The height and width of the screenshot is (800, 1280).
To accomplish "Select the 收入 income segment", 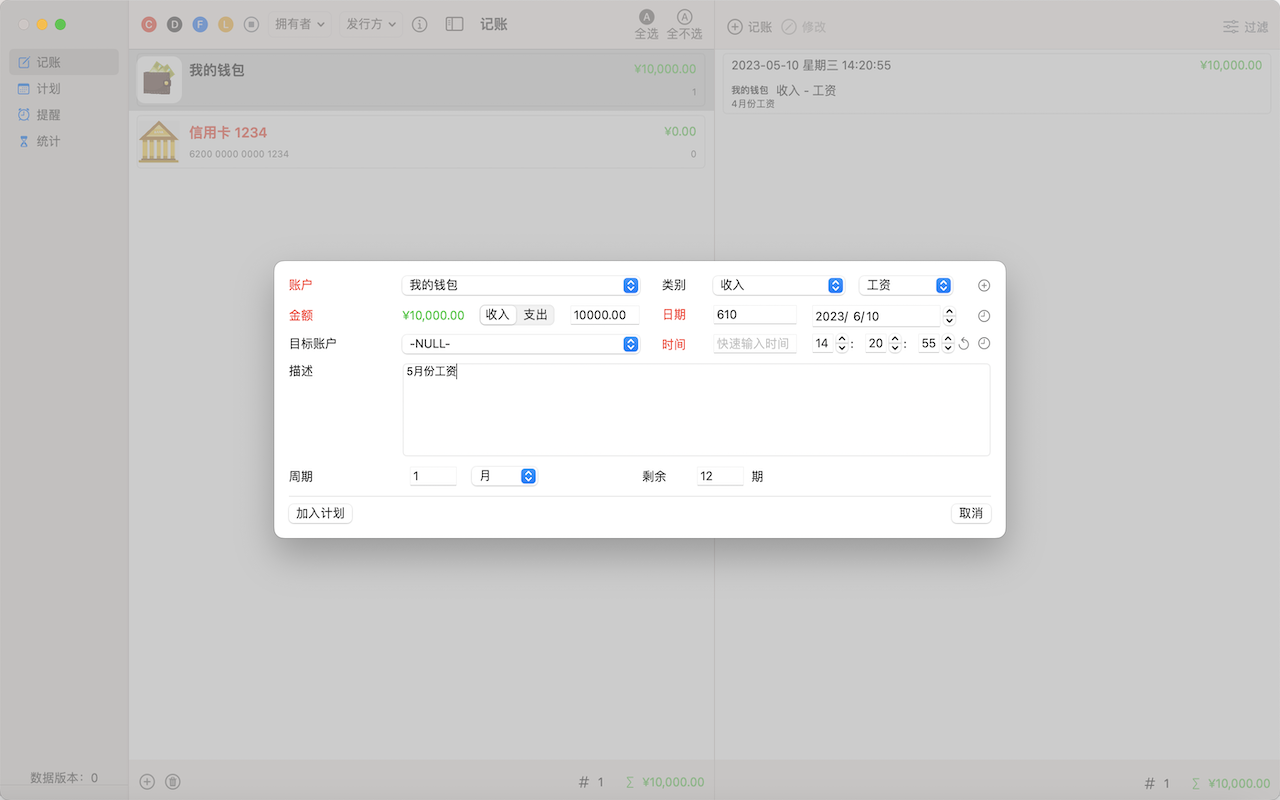I will pos(498,315).
